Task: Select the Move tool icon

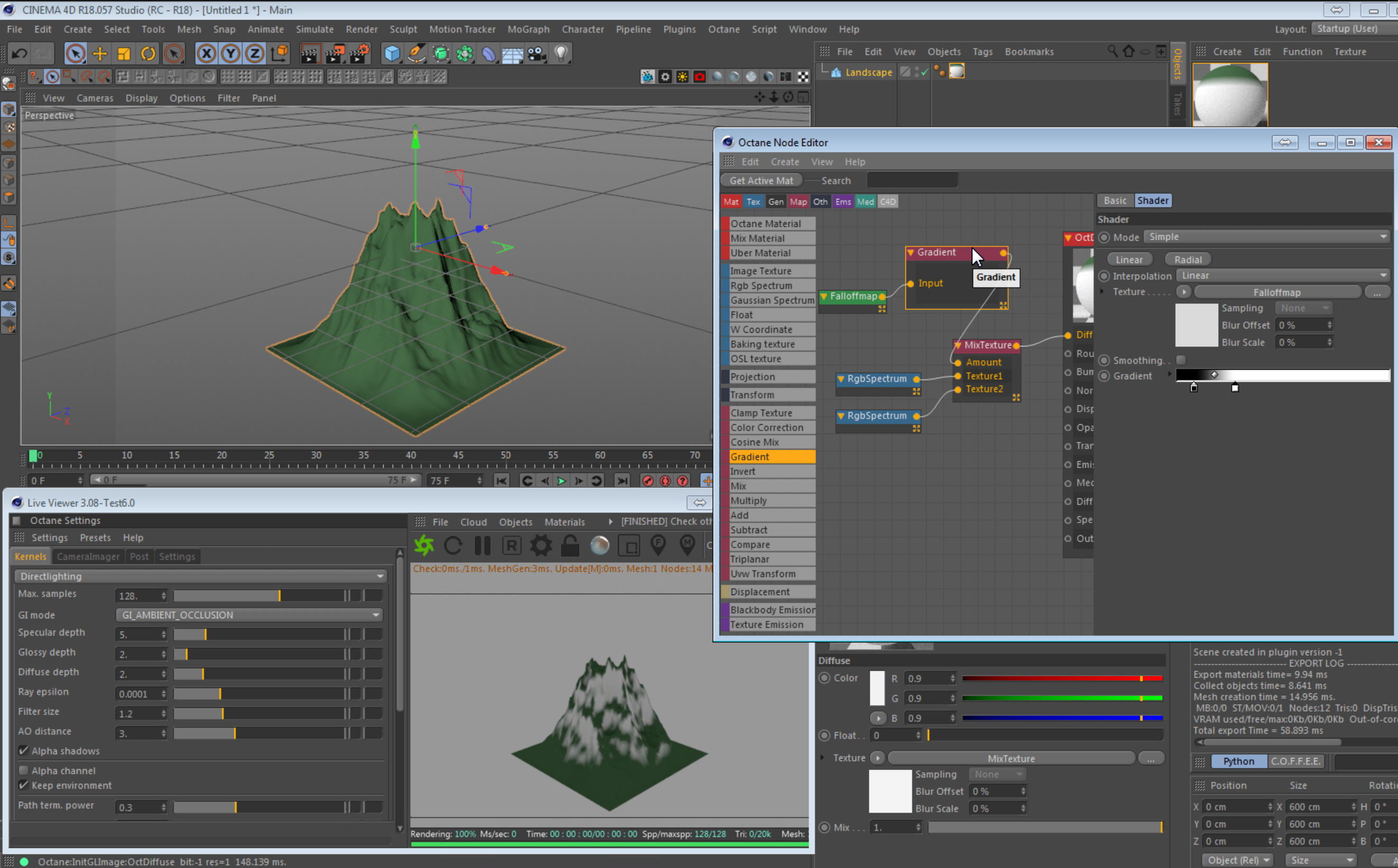Action: [x=100, y=53]
